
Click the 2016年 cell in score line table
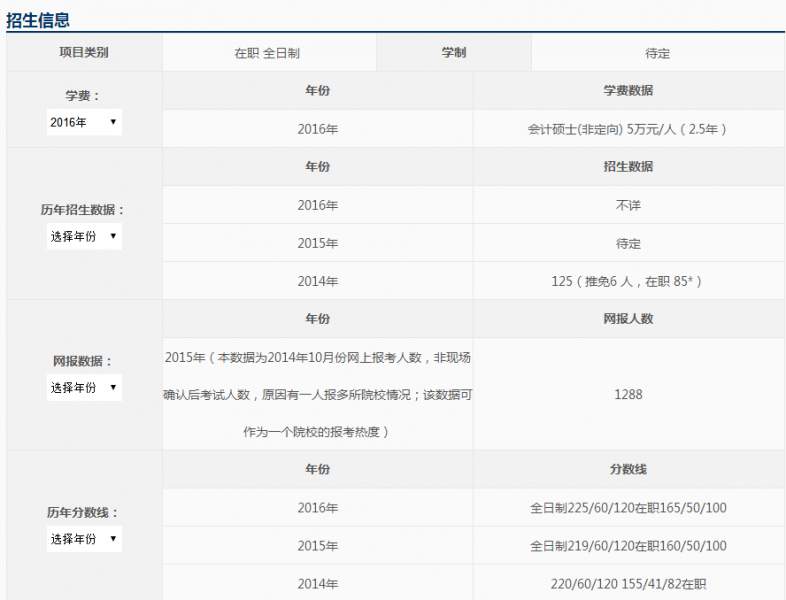point(318,508)
